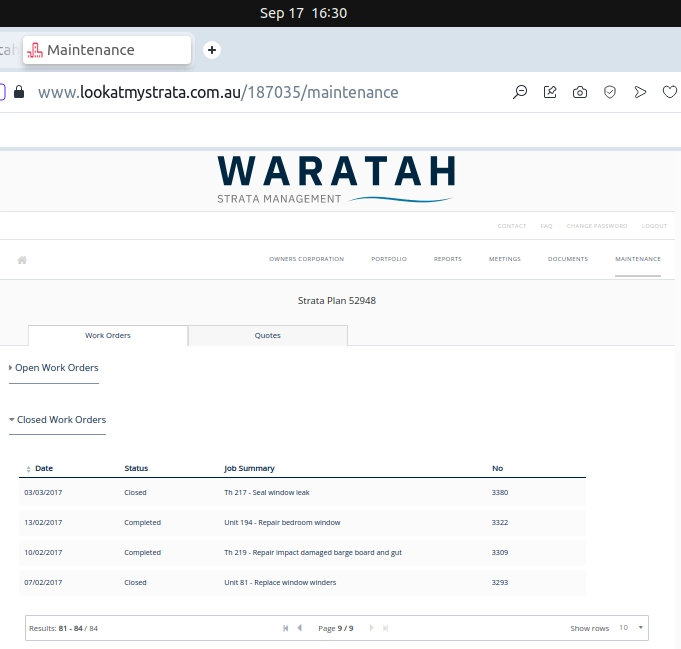This screenshot has width=681, height=649.
Task: Go to next results page
Action: (371, 628)
